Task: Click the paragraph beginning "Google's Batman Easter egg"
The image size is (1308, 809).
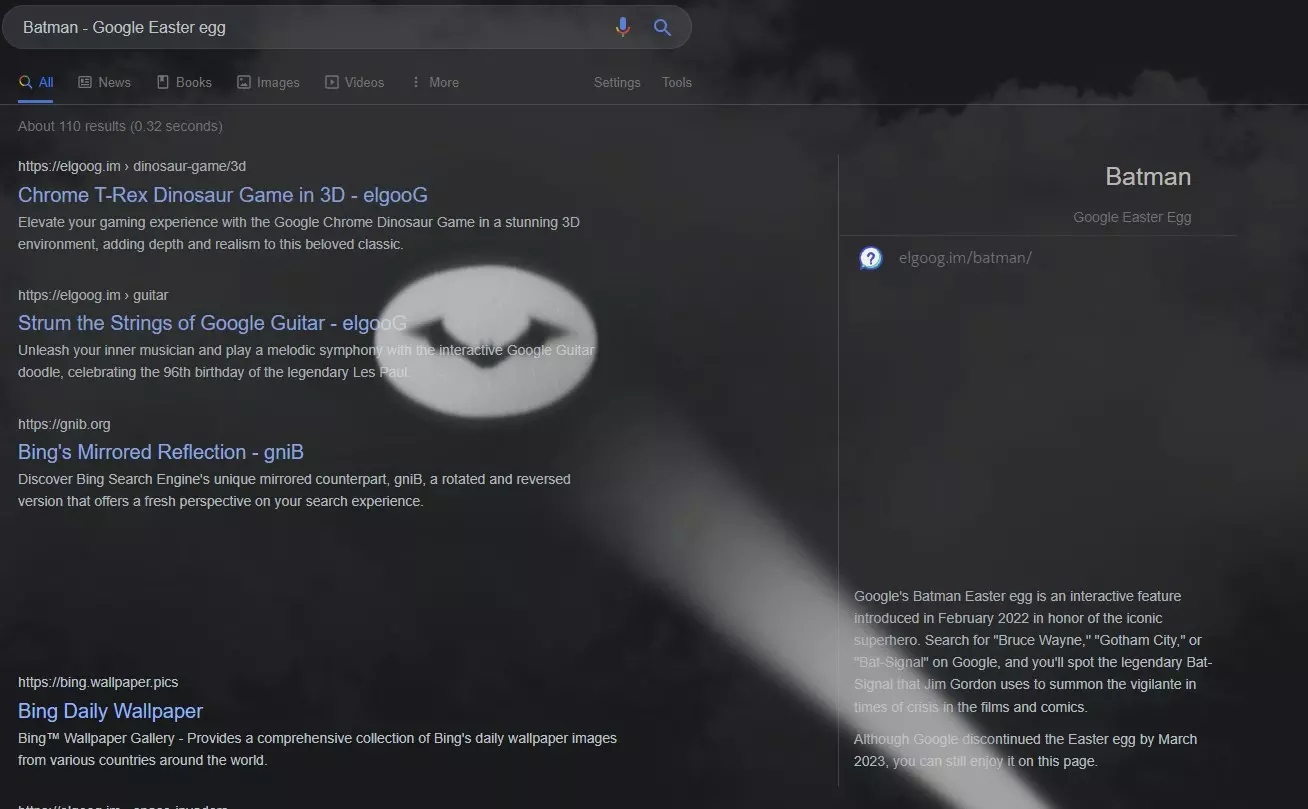Action: click(x=1033, y=652)
